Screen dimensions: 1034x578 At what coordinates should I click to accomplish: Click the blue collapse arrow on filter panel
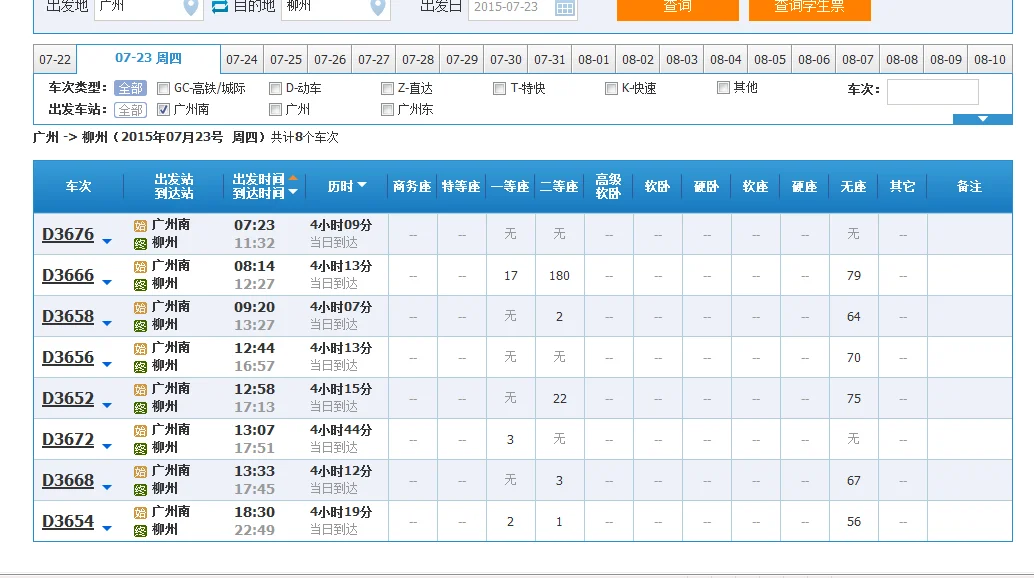tap(981, 117)
